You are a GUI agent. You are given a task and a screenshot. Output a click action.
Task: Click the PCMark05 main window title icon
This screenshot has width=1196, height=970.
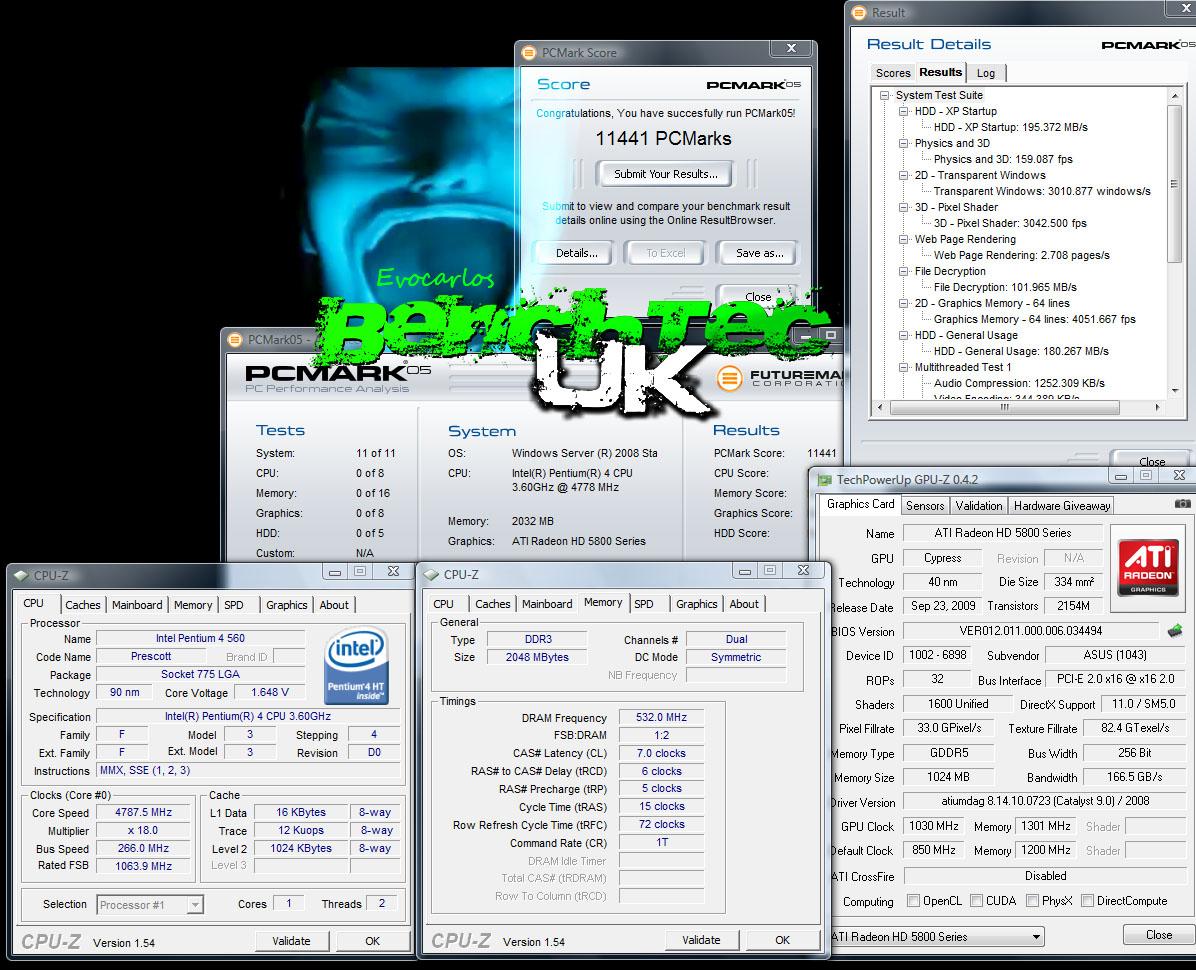[x=235, y=339]
